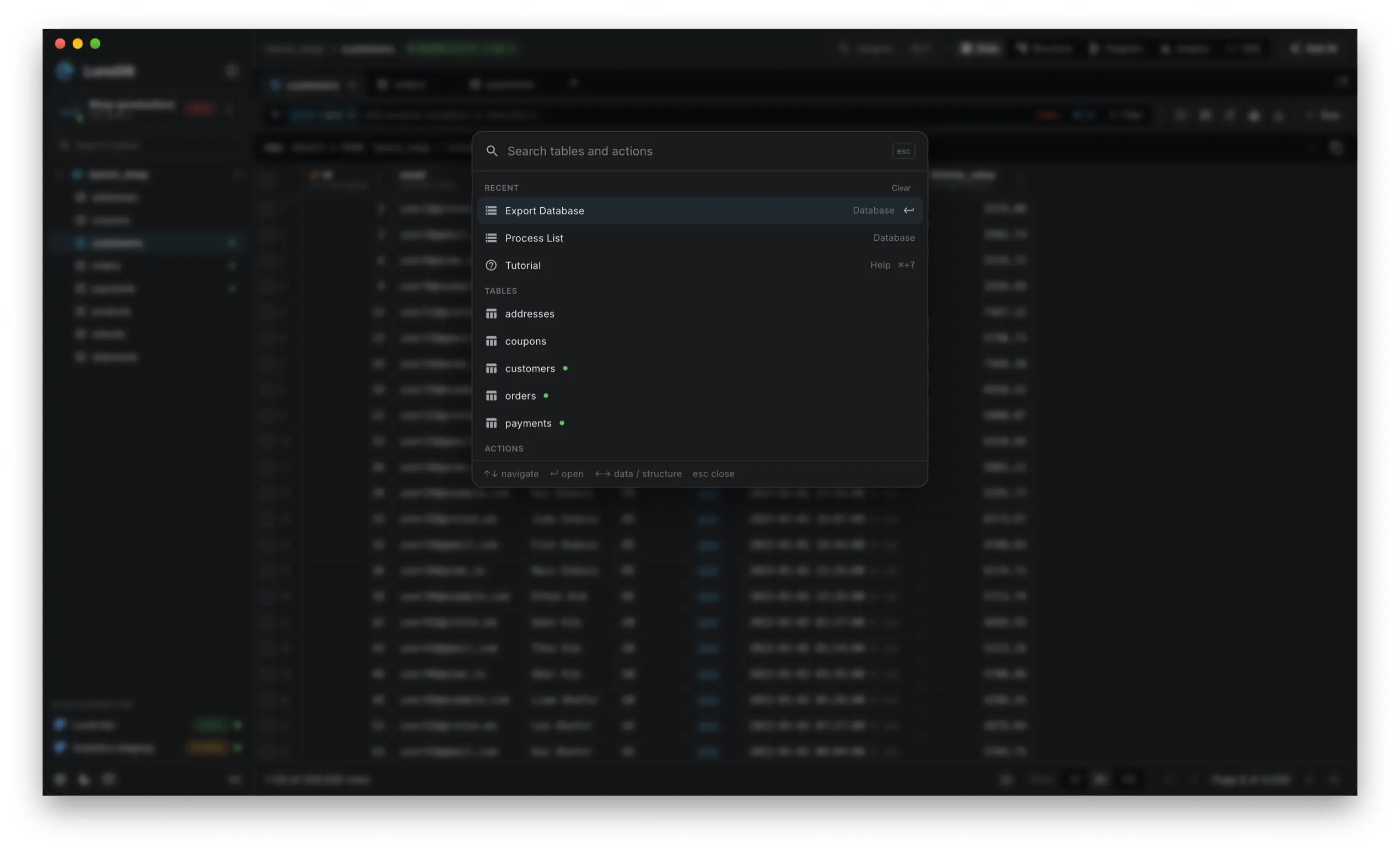Viewport: 1400px width, 852px height.
Task: Click the Database label on Process List
Action: point(894,238)
